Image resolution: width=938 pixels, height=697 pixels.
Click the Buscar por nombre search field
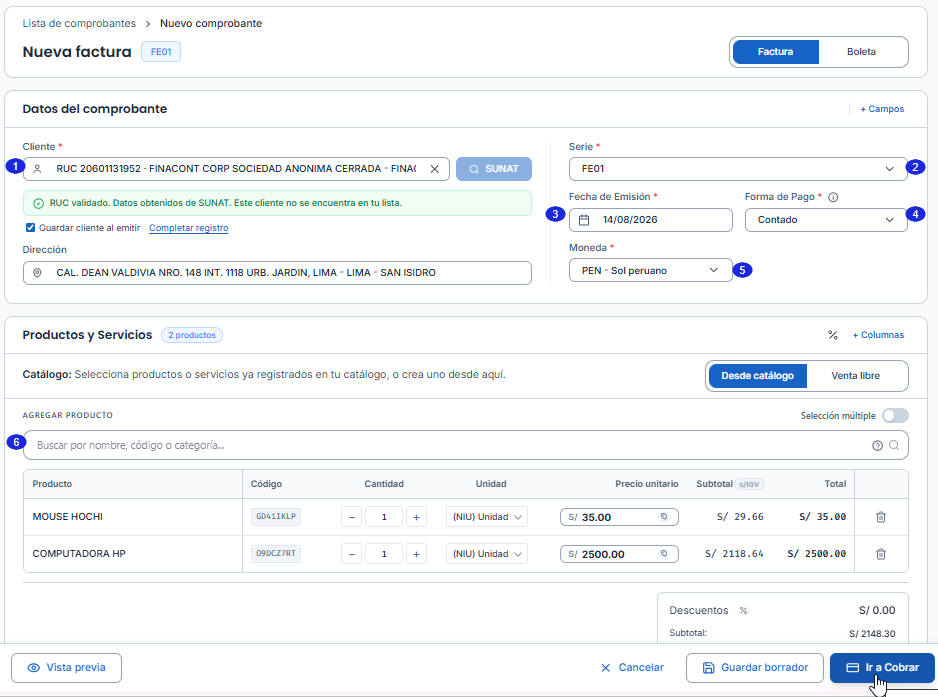[x=465, y=445]
